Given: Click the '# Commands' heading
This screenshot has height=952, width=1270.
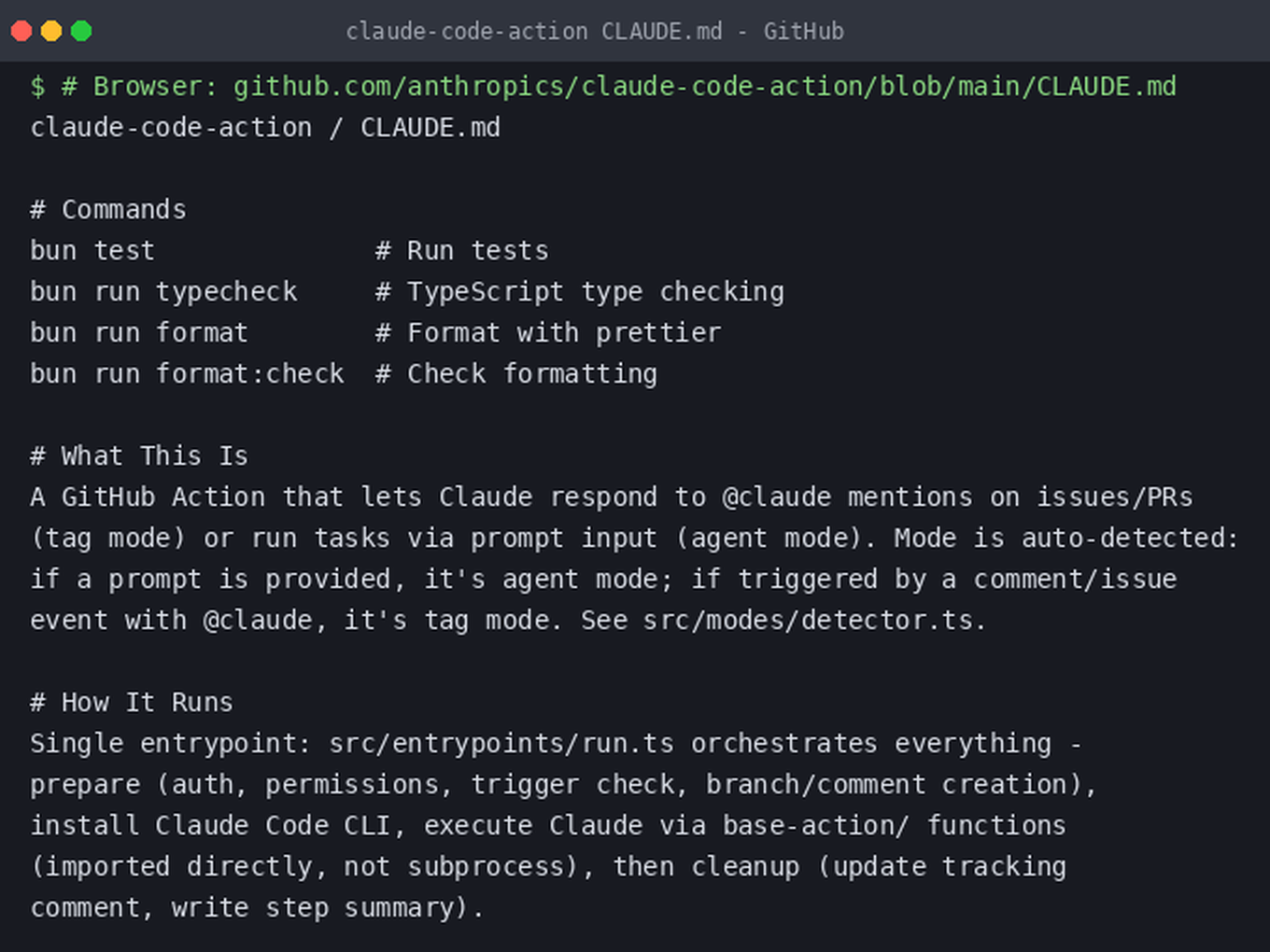Looking at the screenshot, I should click(x=108, y=209).
